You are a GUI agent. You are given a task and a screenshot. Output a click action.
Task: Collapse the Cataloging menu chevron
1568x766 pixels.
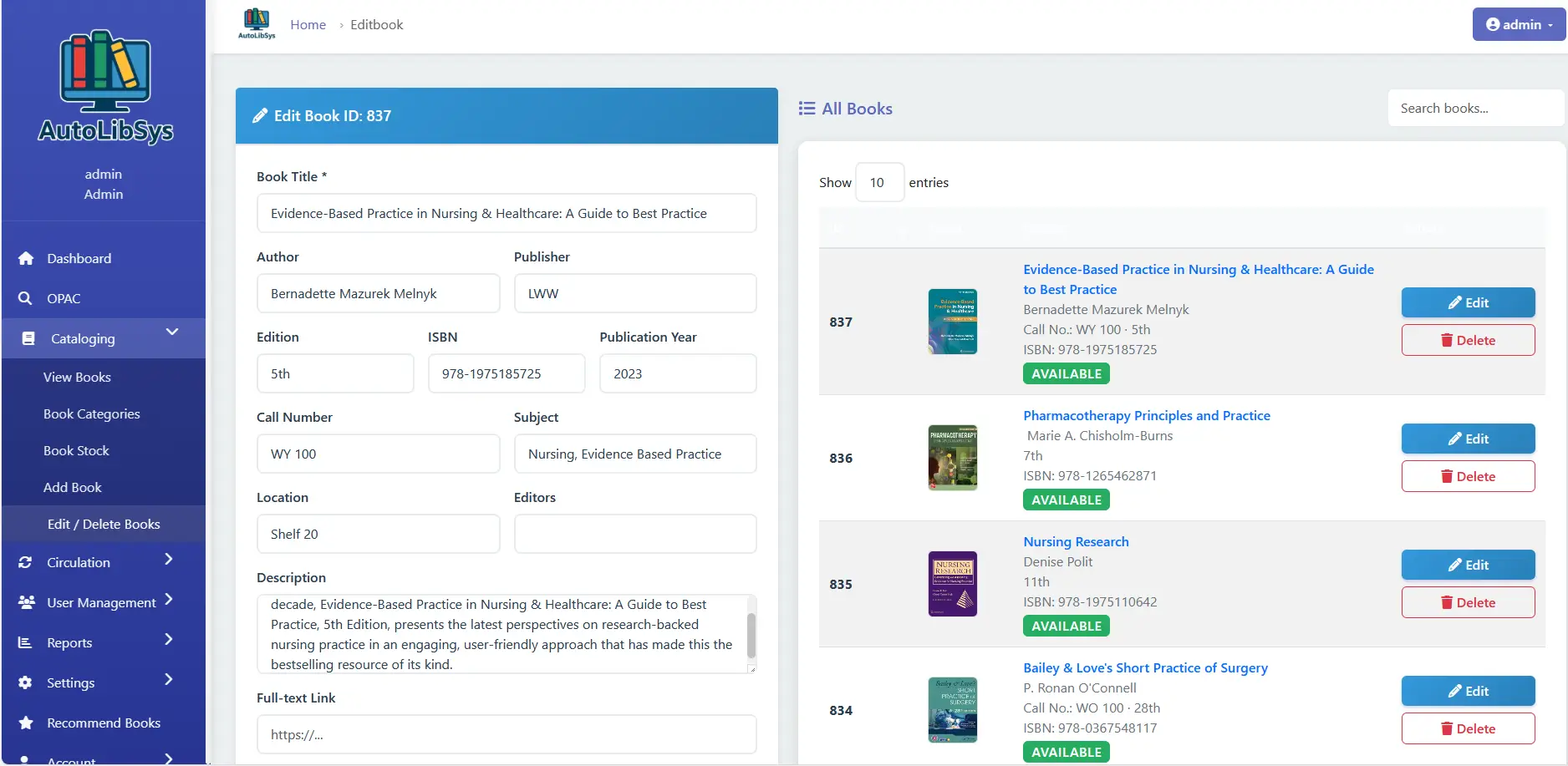click(172, 332)
